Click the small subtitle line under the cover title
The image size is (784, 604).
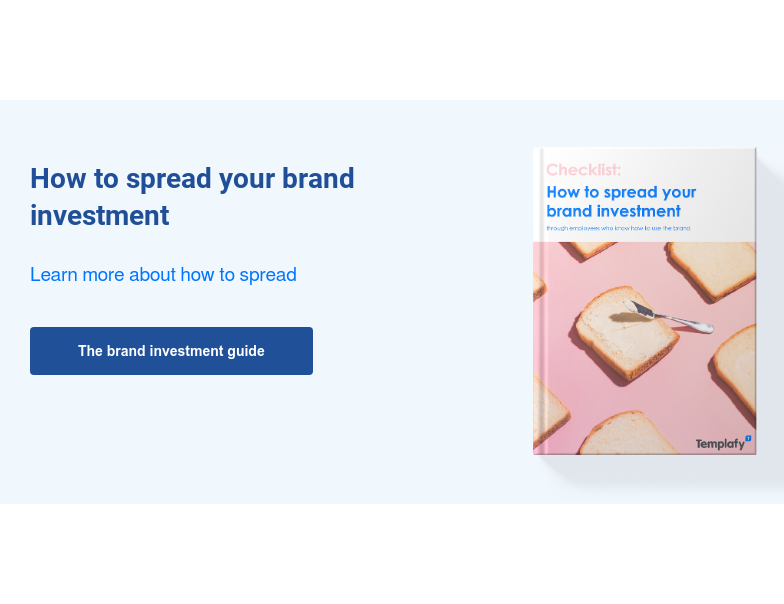(618, 229)
